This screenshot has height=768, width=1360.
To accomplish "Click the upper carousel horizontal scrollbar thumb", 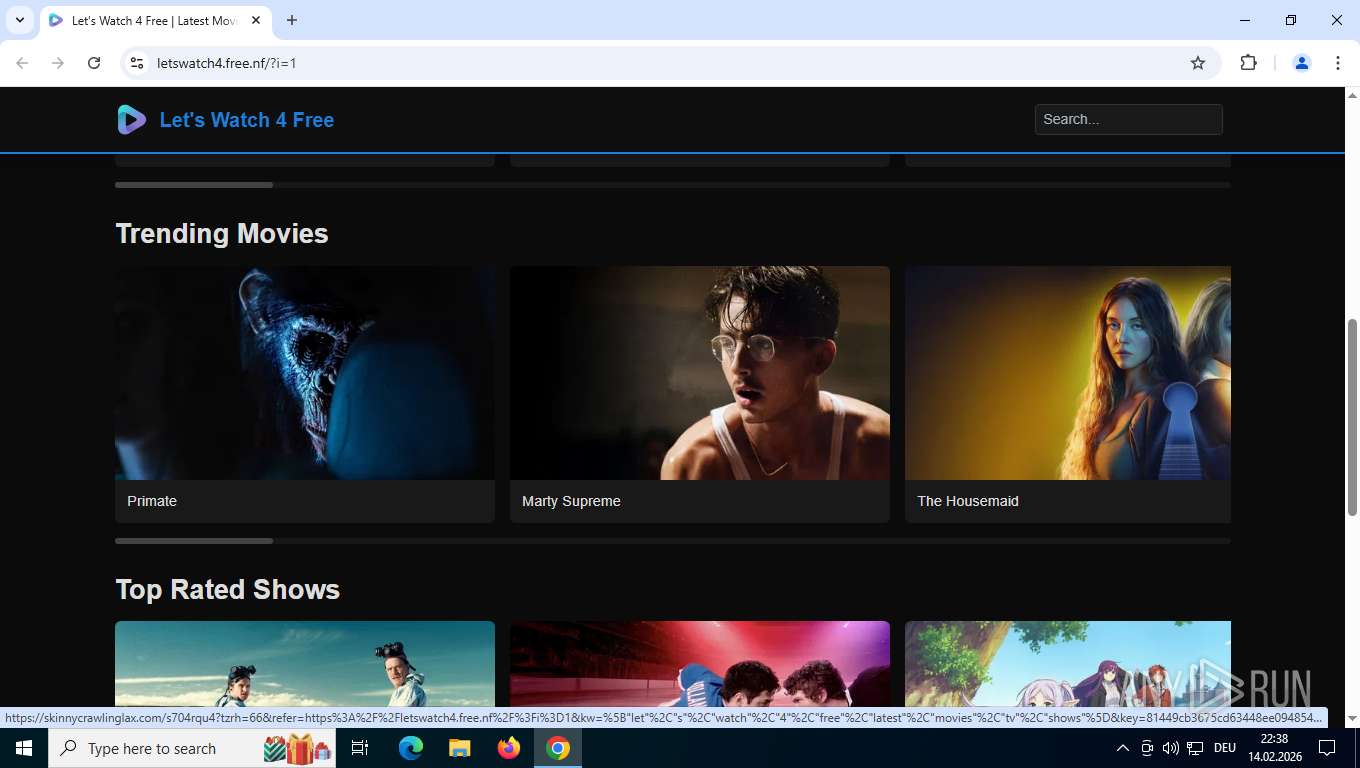I will (194, 185).
